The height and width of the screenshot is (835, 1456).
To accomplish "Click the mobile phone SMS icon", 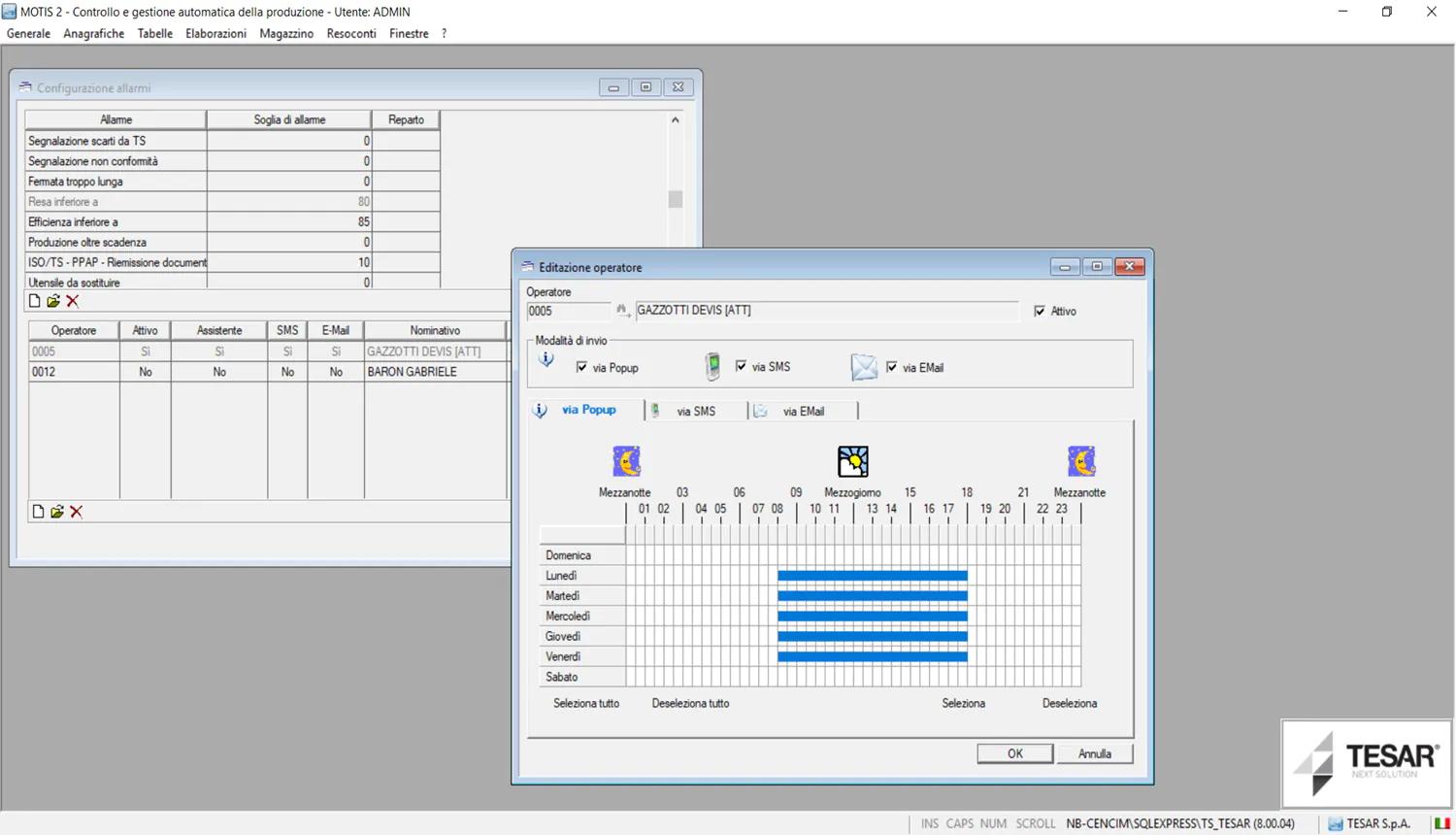I will point(712,366).
